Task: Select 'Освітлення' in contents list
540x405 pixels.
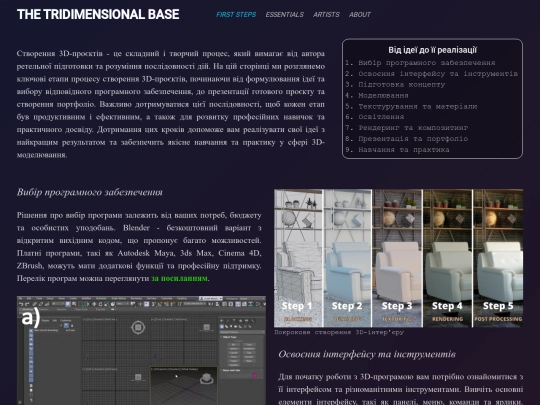Action: click(x=381, y=117)
